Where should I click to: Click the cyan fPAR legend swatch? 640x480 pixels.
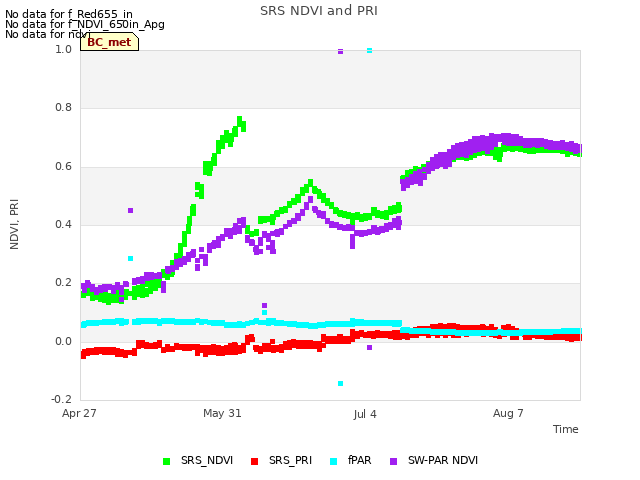tap(333, 461)
